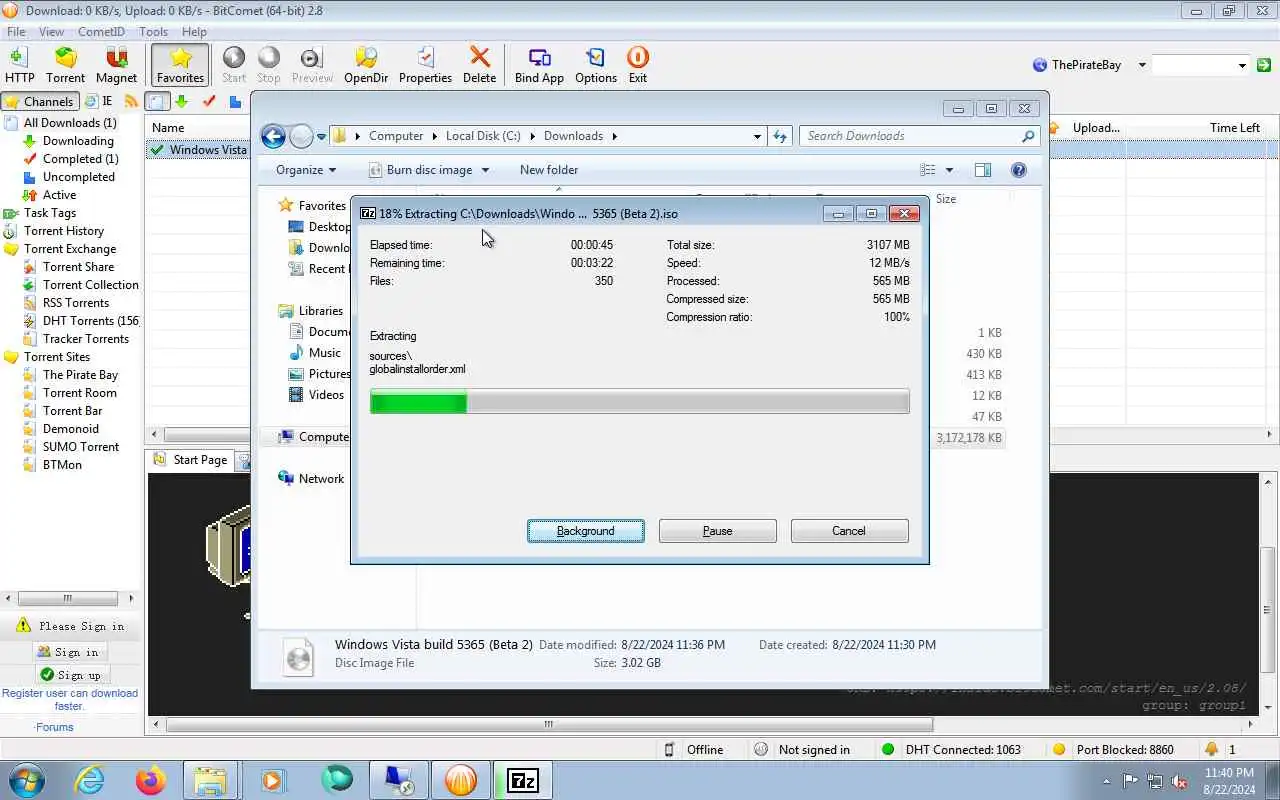The width and height of the screenshot is (1280, 800).
Task: Open Explorer help question-mark icon
Action: [x=1019, y=170]
